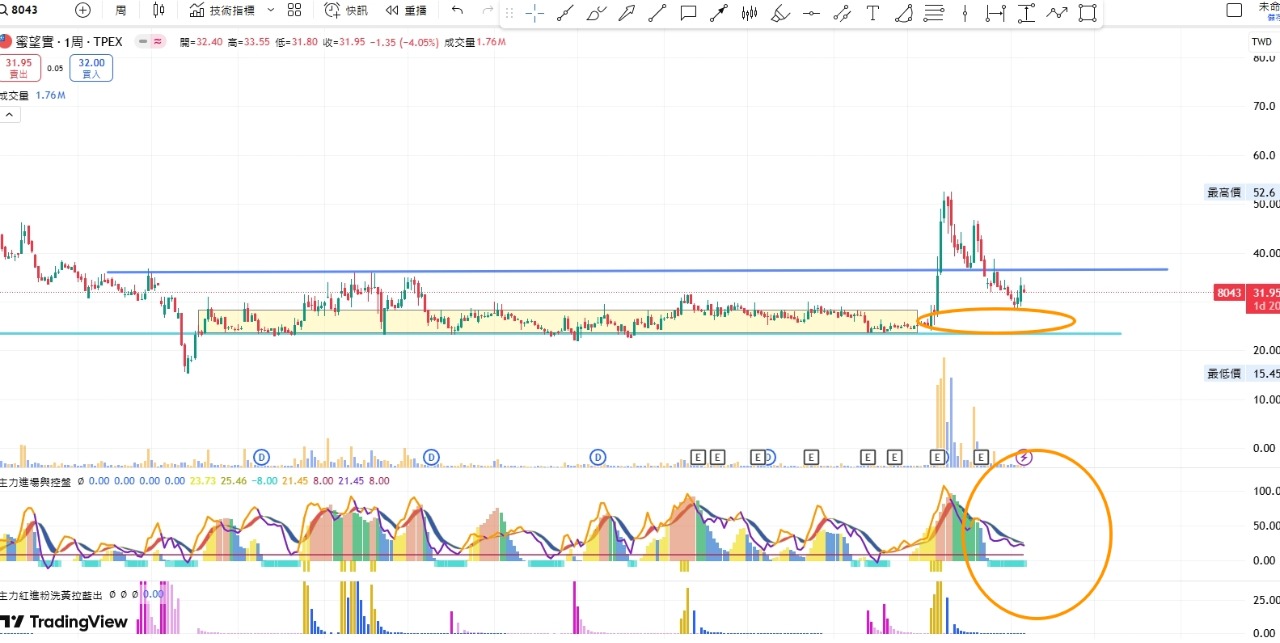Select the callout comment tool
Screen dimensions: 1280x643
(688, 13)
